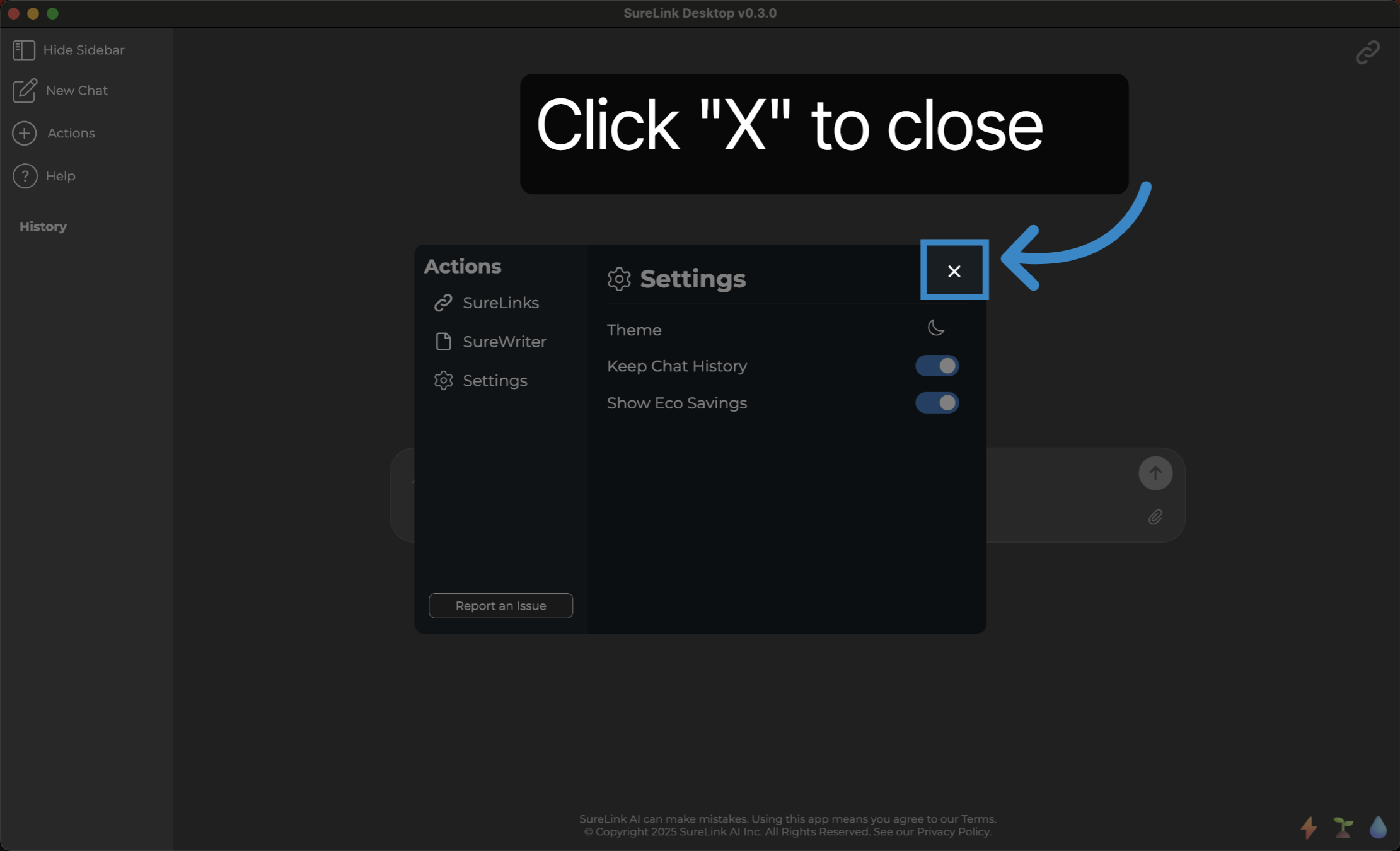Viewport: 1400px width, 851px height.
Task: Click the Hide Sidebar panel icon
Action: (24, 50)
